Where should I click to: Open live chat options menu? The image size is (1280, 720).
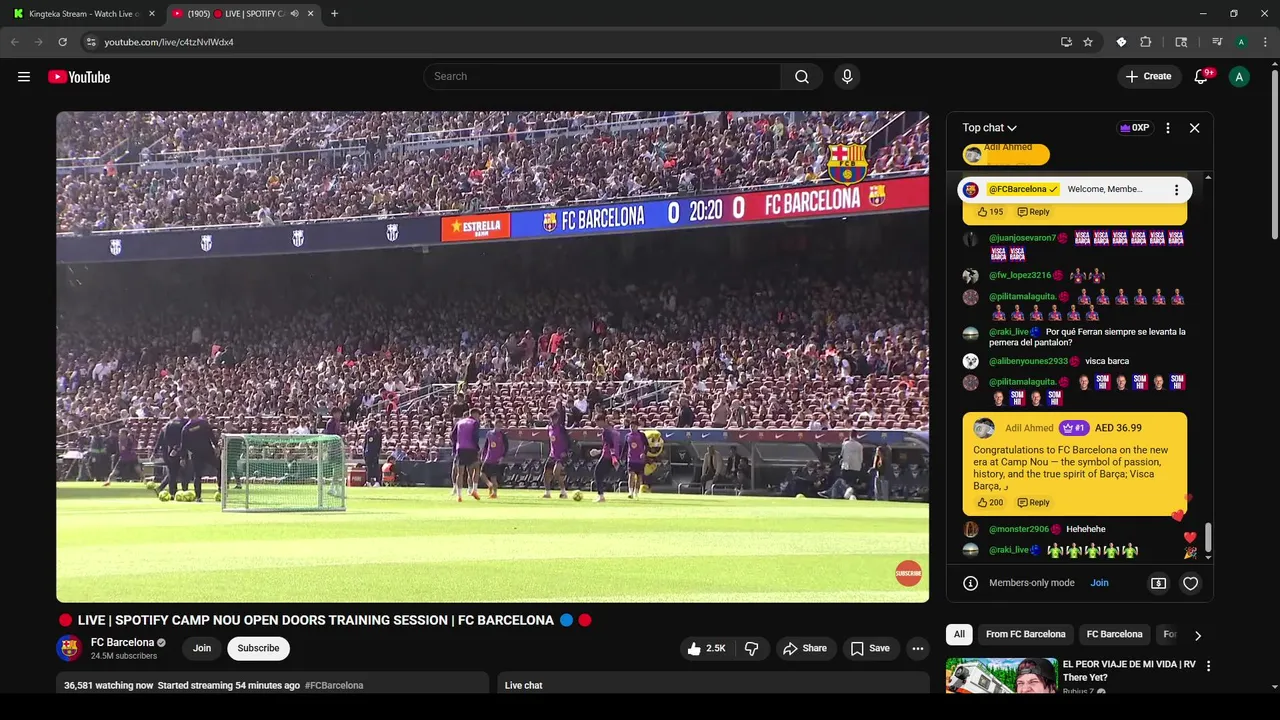click(1167, 128)
